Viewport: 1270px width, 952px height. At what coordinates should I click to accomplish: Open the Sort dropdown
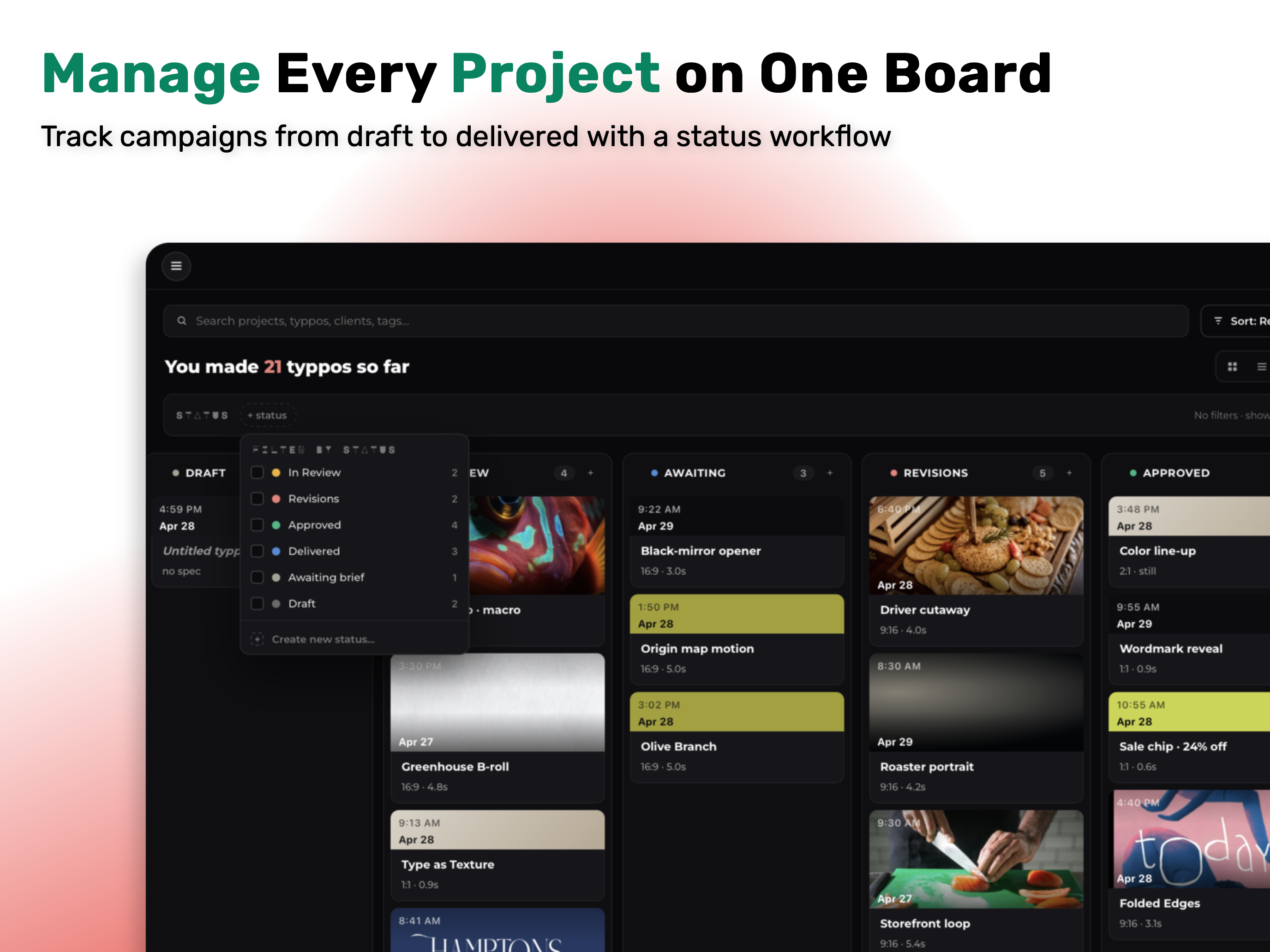(1236, 321)
